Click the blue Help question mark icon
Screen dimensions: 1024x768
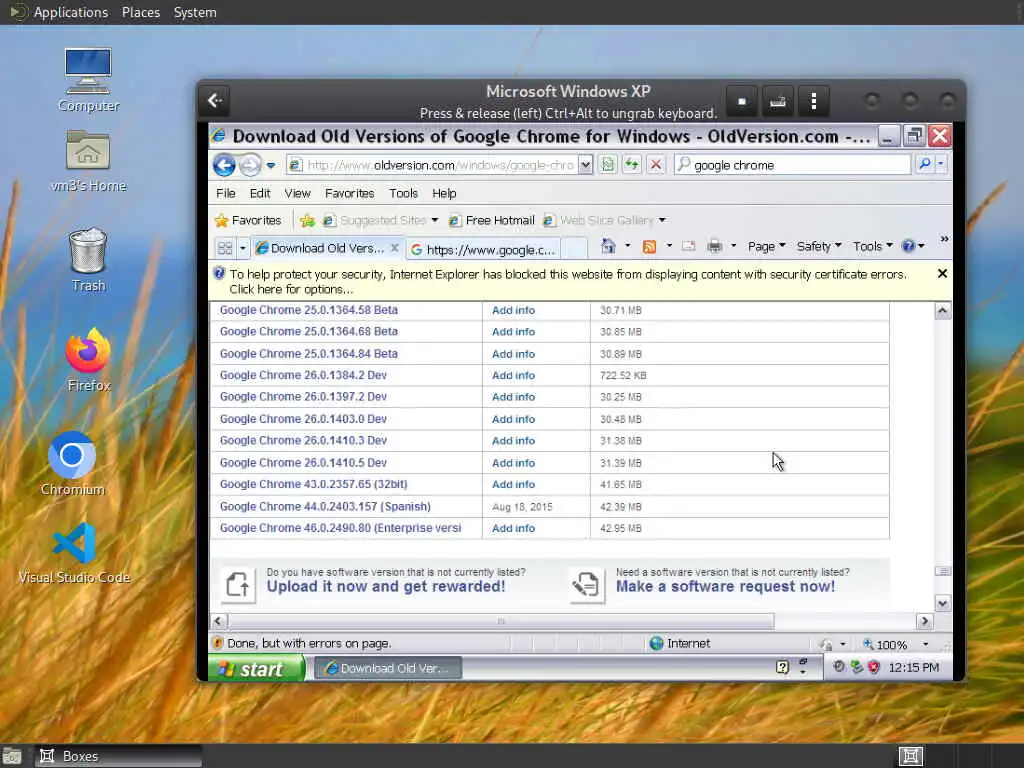click(908, 246)
